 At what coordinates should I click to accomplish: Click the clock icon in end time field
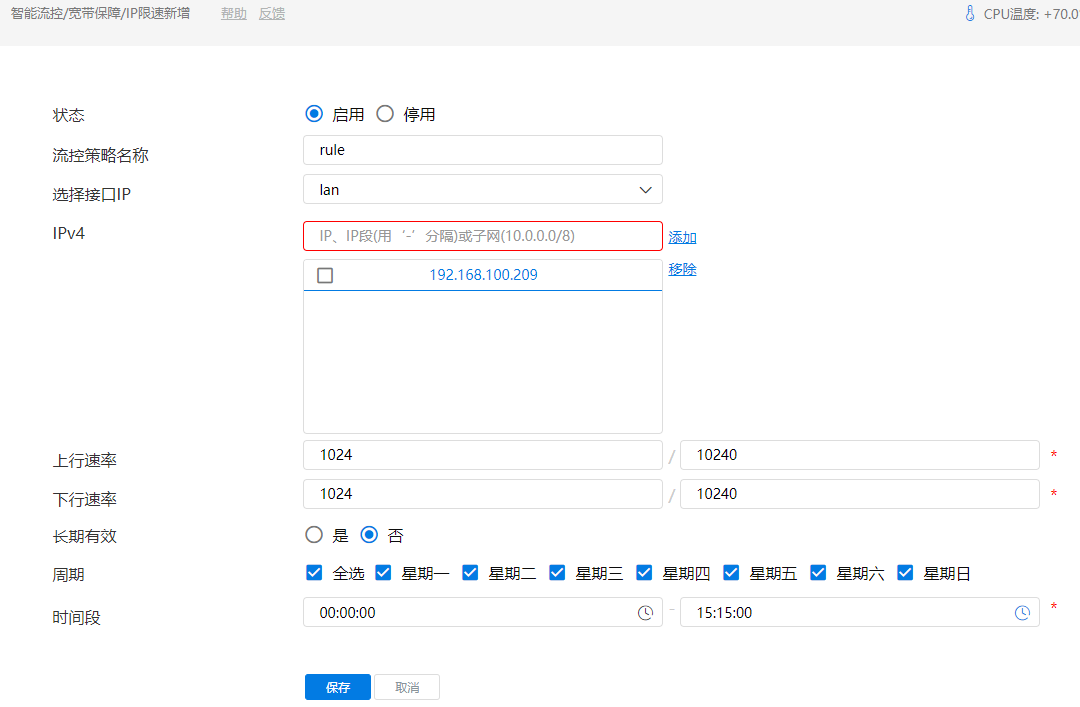pyautogui.click(x=1022, y=613)
